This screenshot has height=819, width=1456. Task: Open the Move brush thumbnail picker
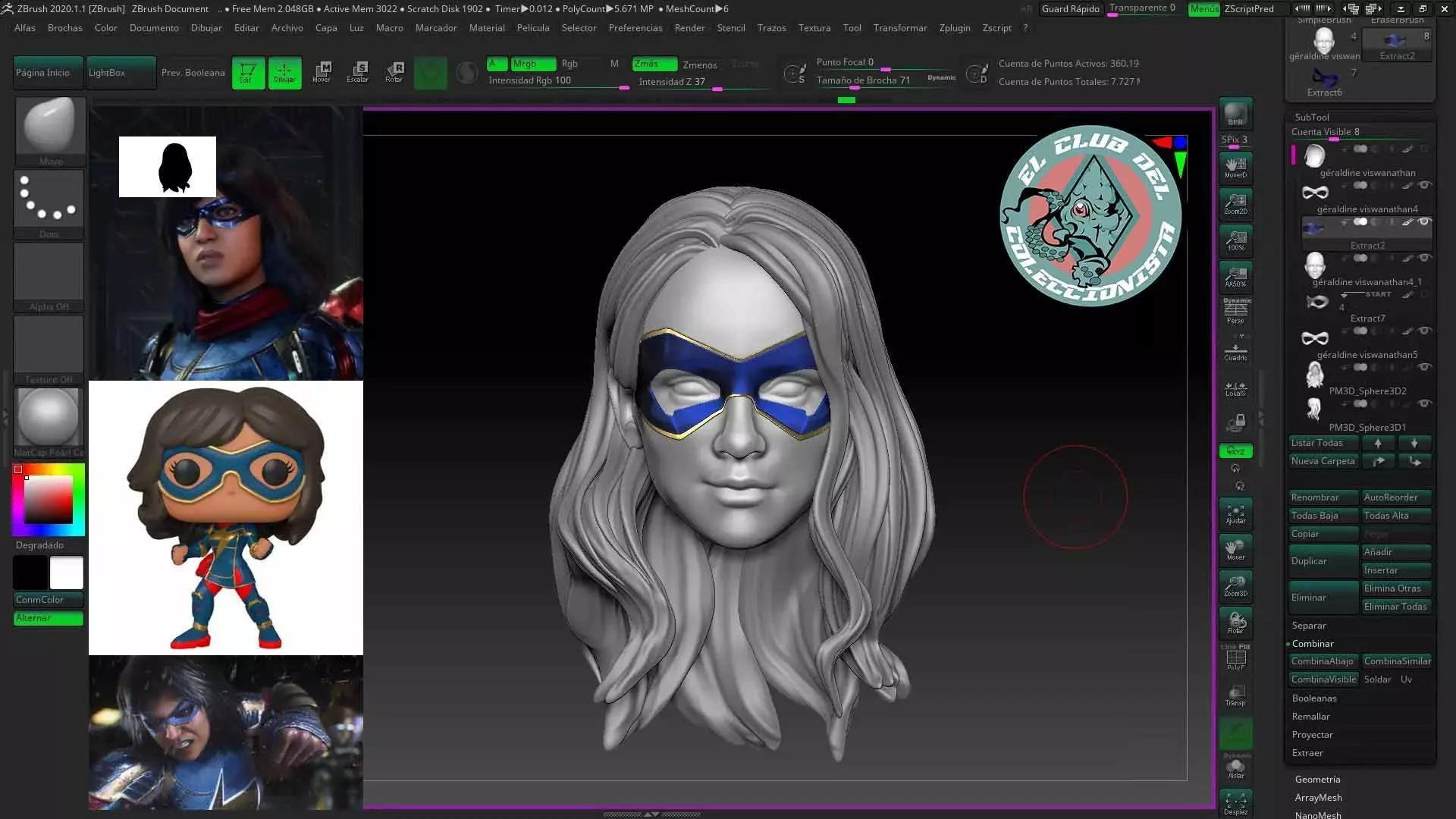(x=49, y=126)
